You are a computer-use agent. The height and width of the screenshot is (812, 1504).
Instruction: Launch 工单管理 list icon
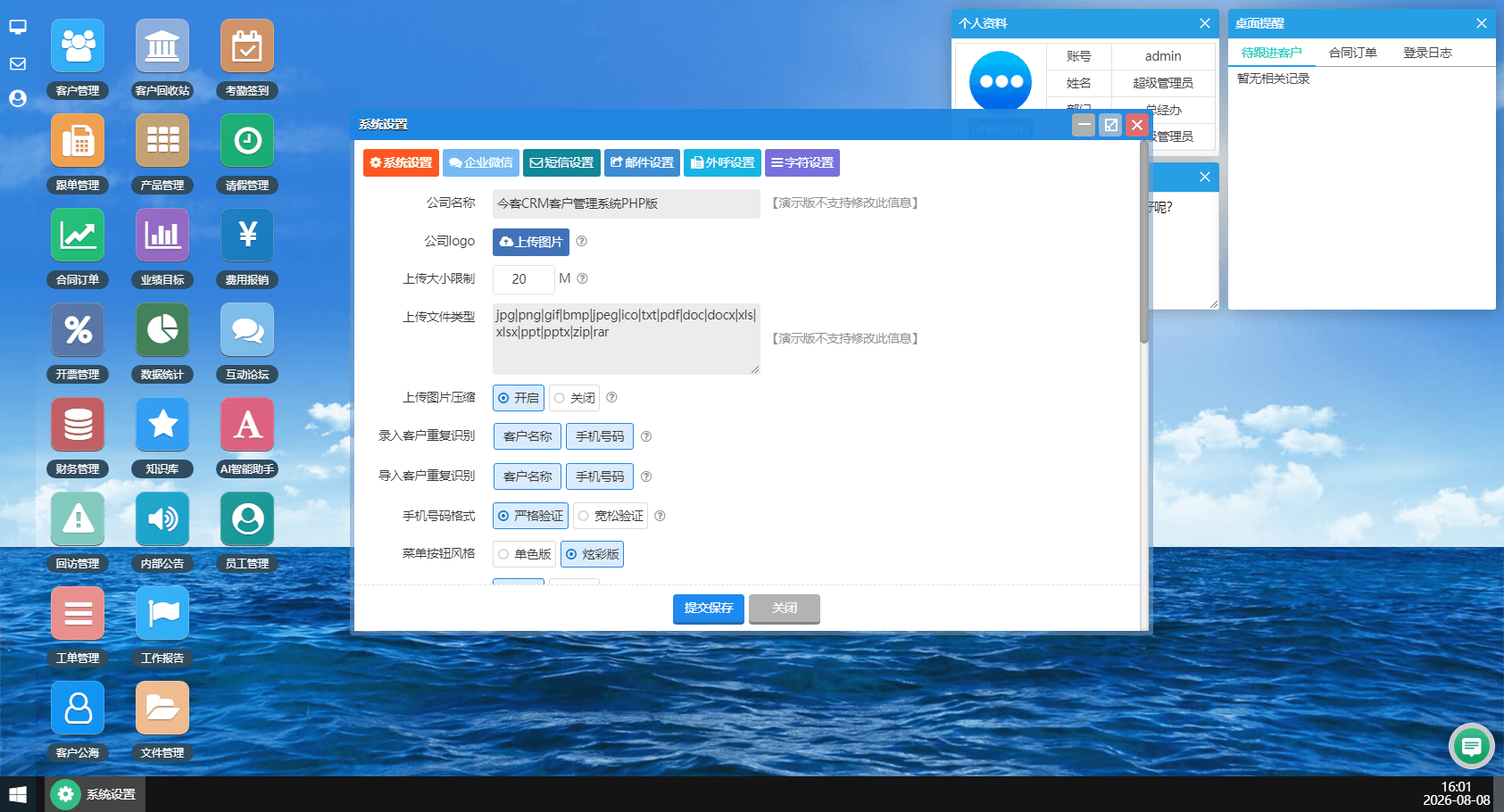[x=78, y=614]
